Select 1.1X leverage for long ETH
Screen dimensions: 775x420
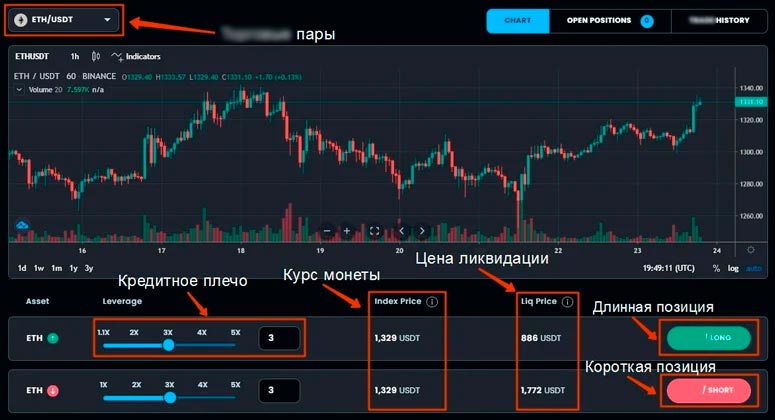click(103, 333)
